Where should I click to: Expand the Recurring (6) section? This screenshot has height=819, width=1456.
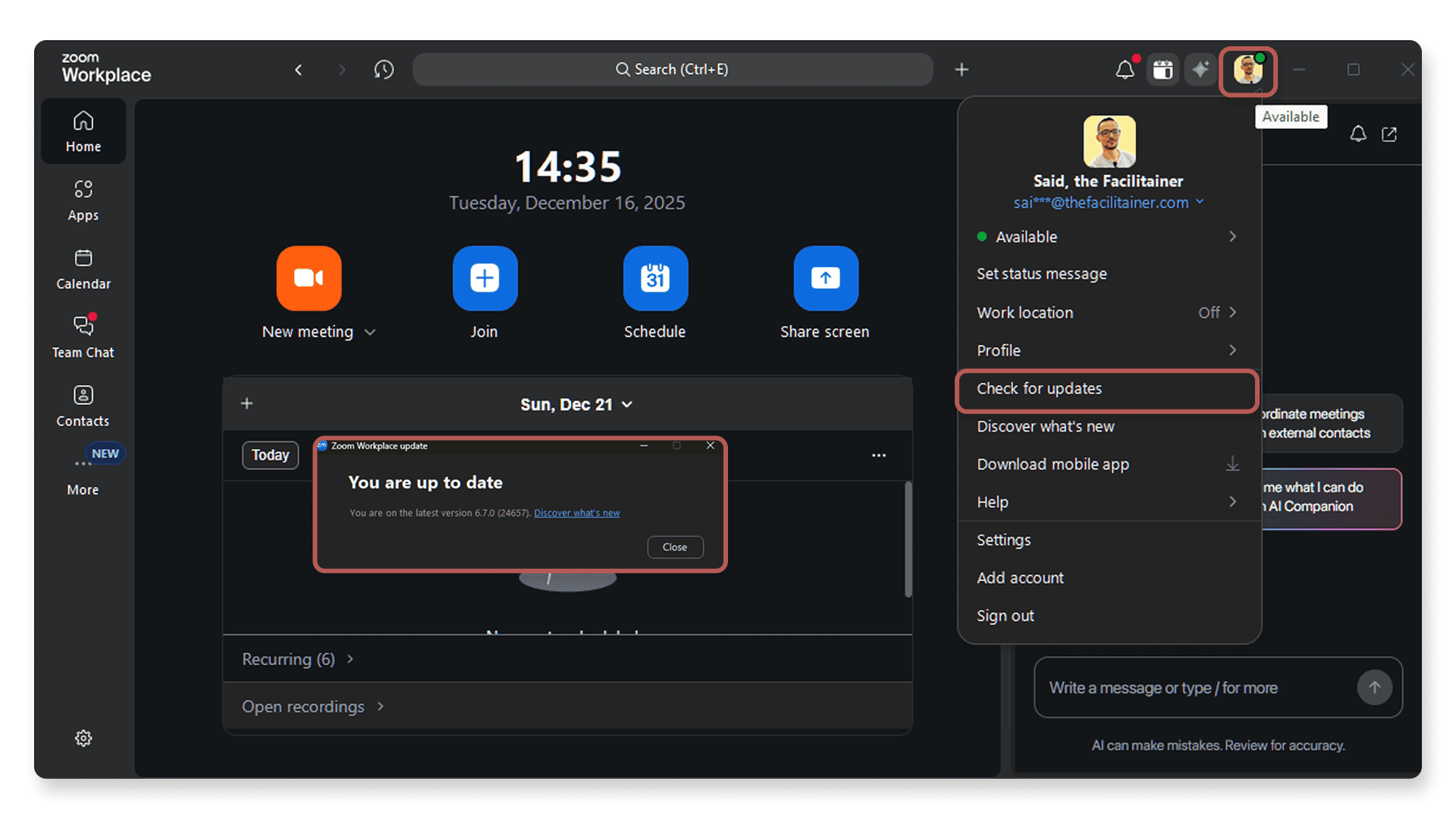pos(297,659)
